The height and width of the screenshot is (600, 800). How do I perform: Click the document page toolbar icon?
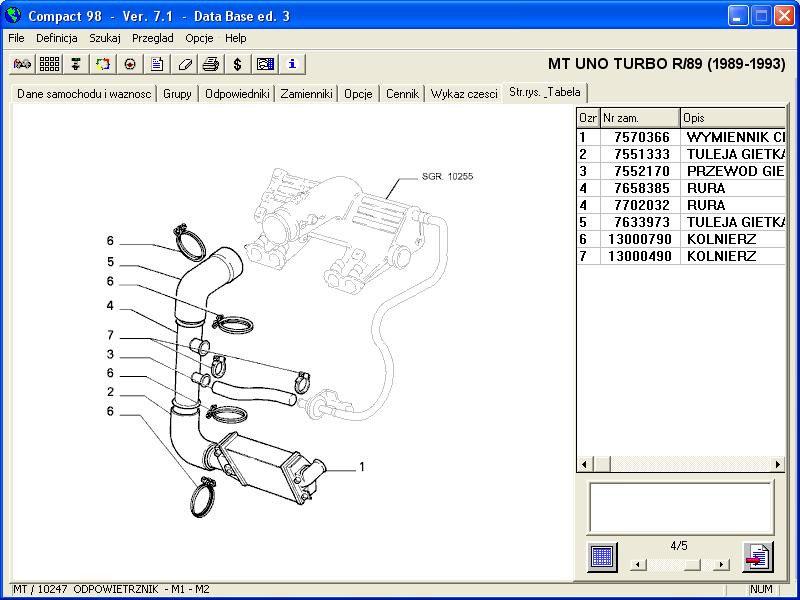coord(157,64)
